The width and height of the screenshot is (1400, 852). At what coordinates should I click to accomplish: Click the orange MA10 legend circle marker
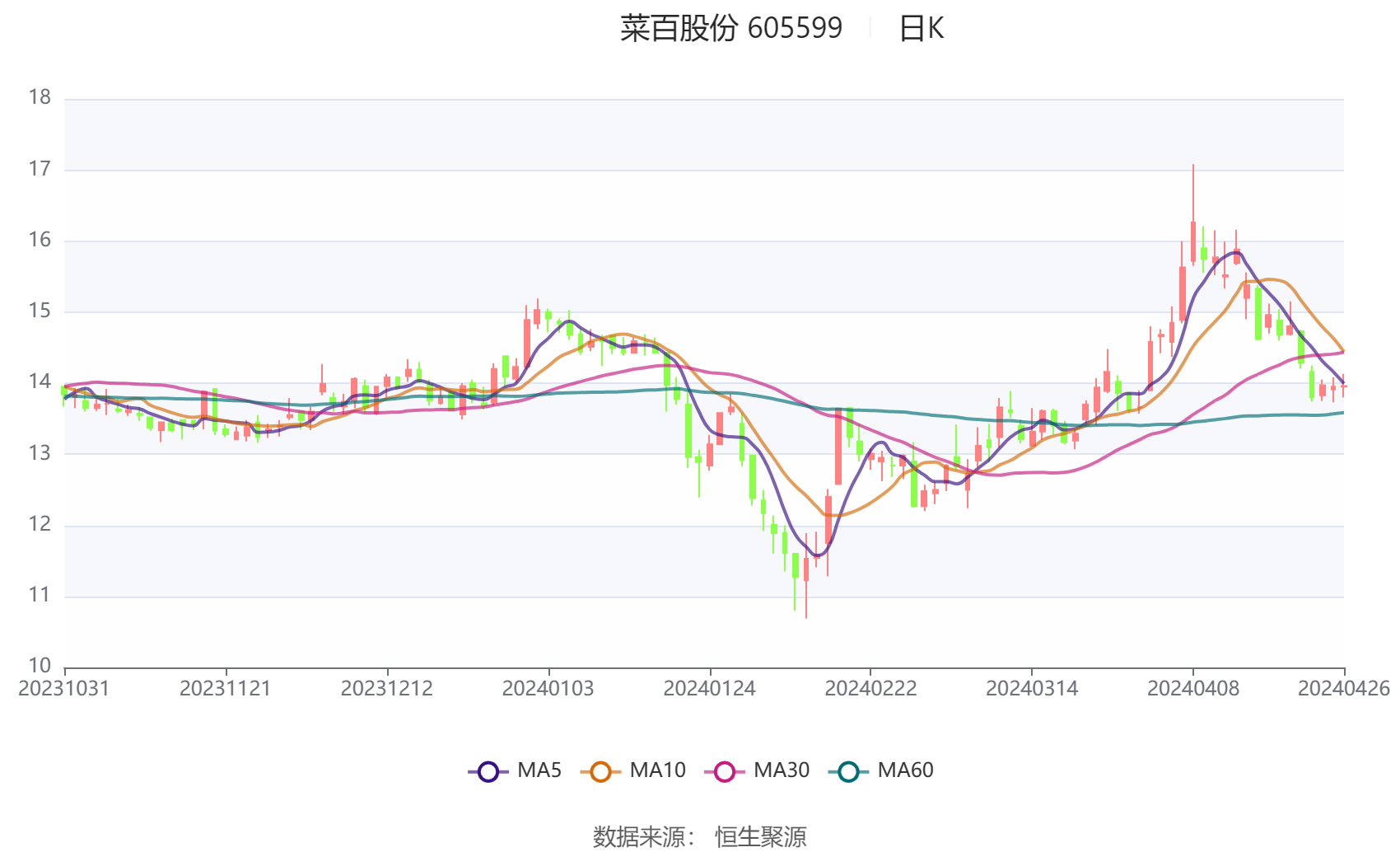[x=600, y=772]
